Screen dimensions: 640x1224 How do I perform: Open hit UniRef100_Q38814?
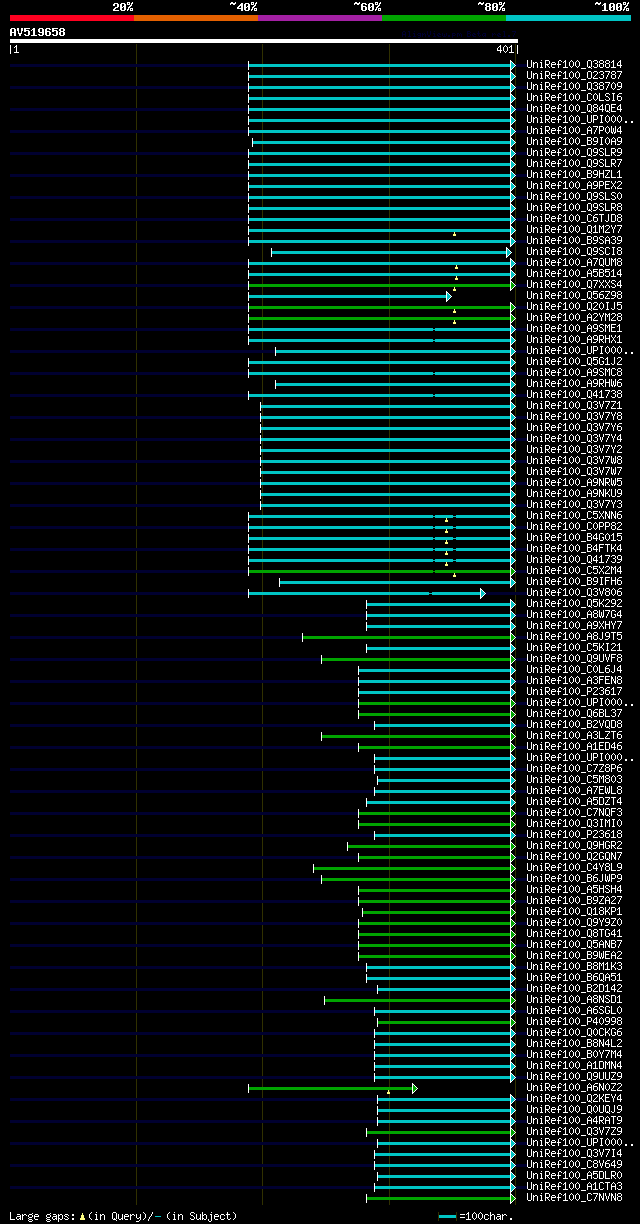click(x=574, y=65)
